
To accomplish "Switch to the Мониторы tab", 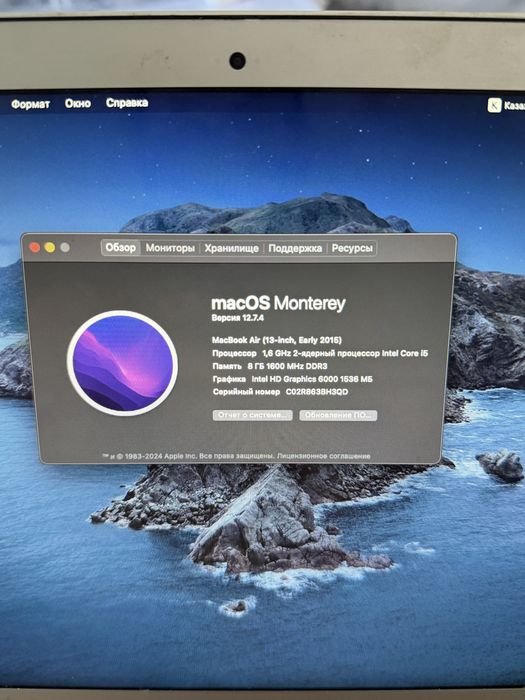I will coord(170,248).
